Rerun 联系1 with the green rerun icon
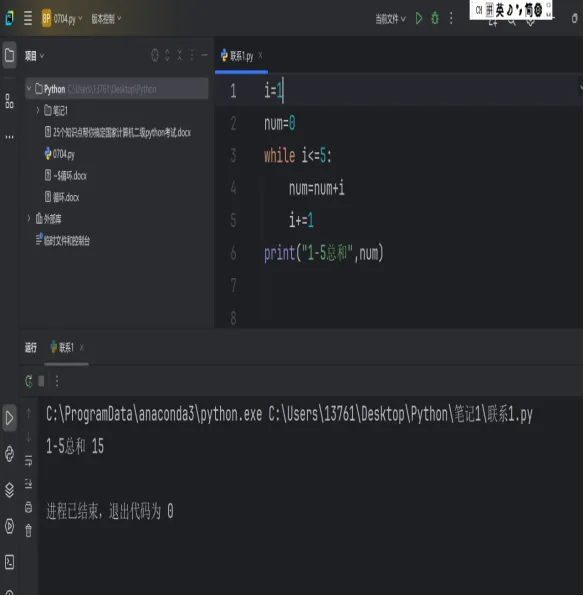Screen dimensions: 584x596 [29, 381]
